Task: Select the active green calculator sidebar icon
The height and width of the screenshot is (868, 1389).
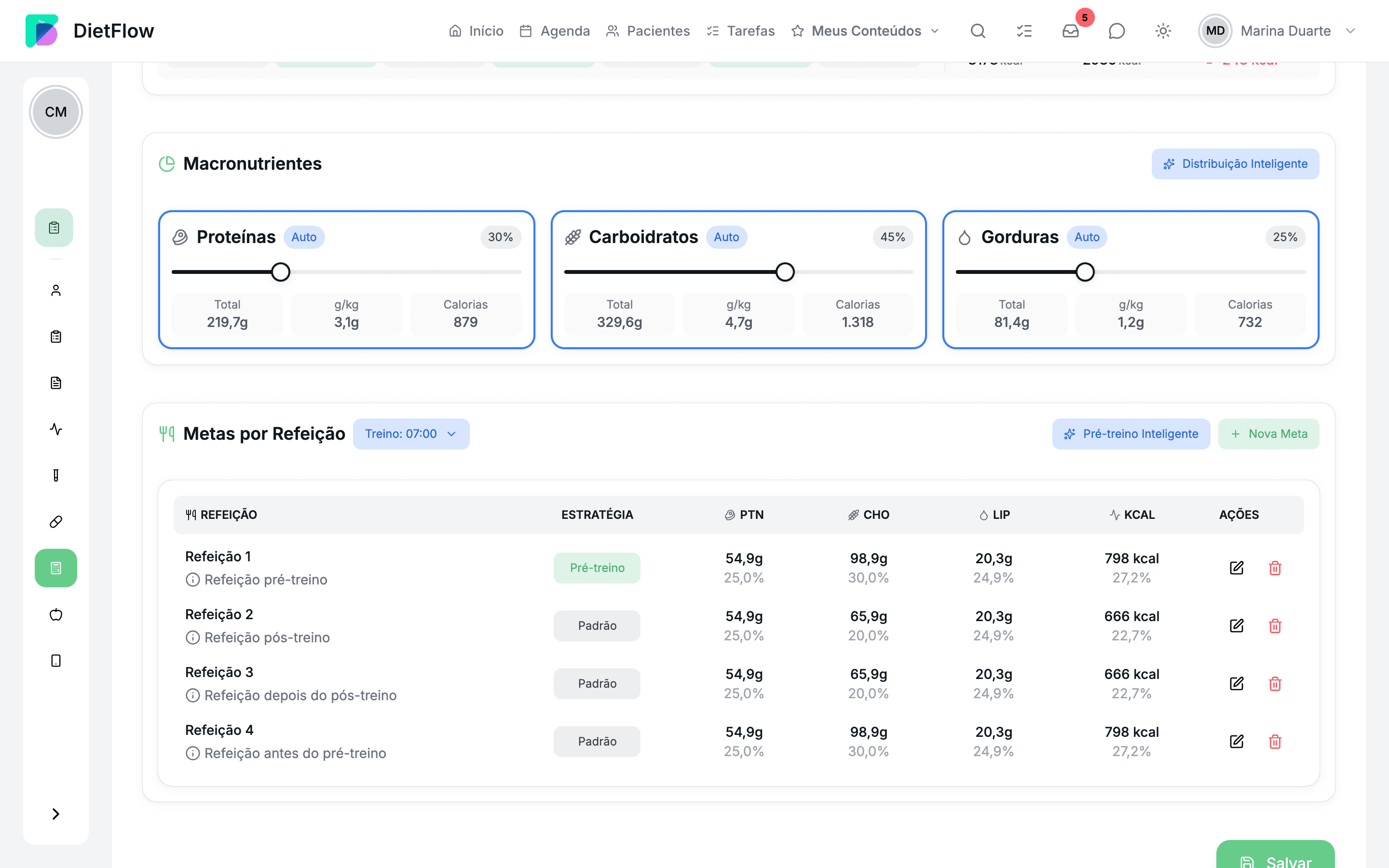Action: point(55,569)
